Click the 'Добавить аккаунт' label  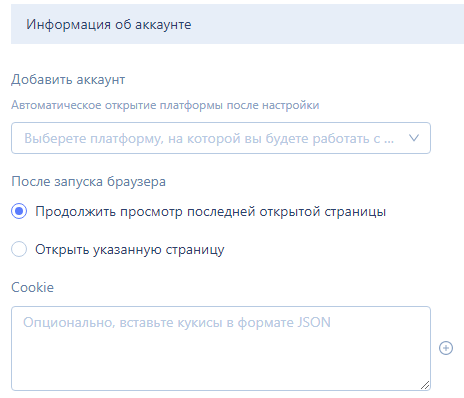tap(68, 80)
